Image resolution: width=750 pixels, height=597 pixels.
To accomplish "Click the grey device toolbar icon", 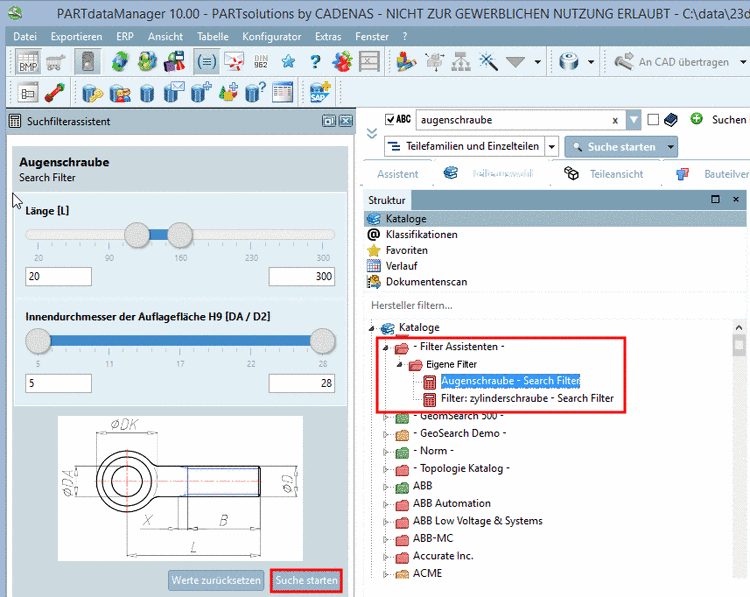I will pyautogui.click(x=88, y=62).
